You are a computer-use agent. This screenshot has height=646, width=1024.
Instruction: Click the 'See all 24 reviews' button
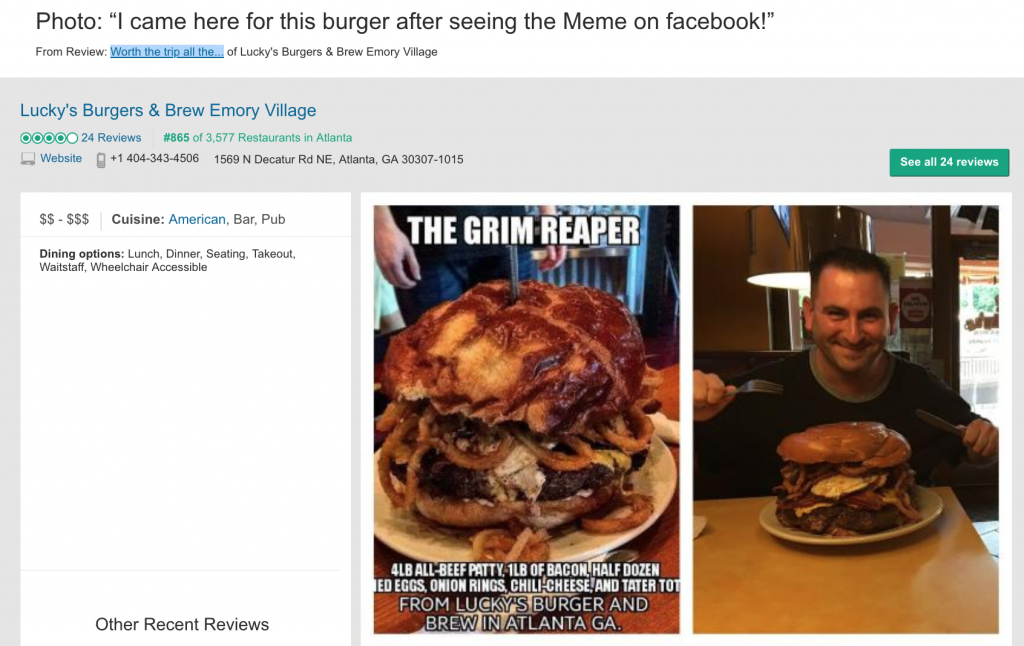tap(949, 162)
